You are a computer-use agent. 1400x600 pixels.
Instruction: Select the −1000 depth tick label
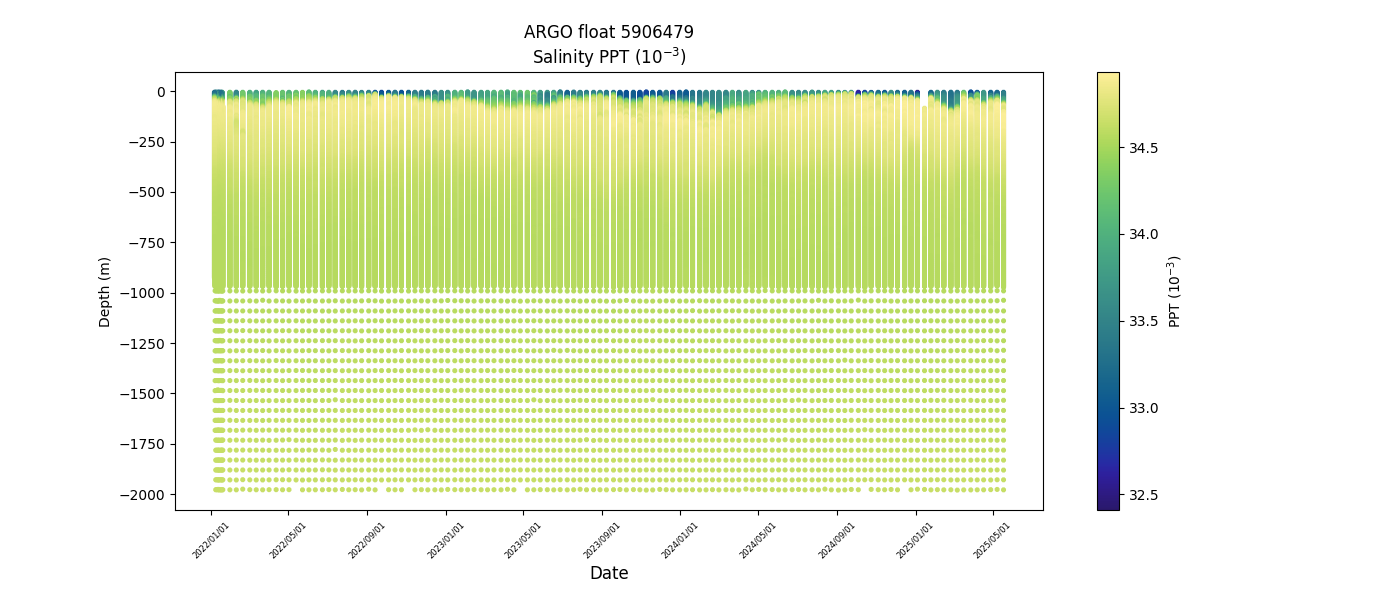[142, 293]
